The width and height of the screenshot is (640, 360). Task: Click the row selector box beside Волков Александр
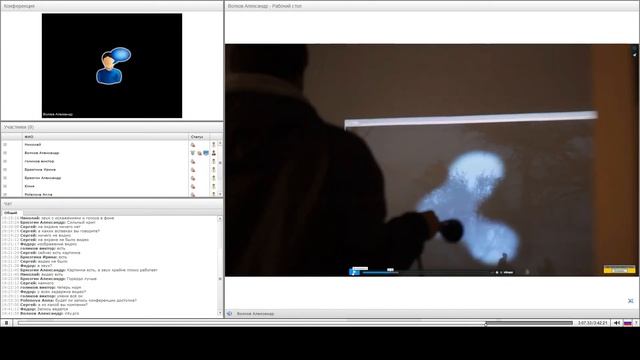[x=5, y=153]
